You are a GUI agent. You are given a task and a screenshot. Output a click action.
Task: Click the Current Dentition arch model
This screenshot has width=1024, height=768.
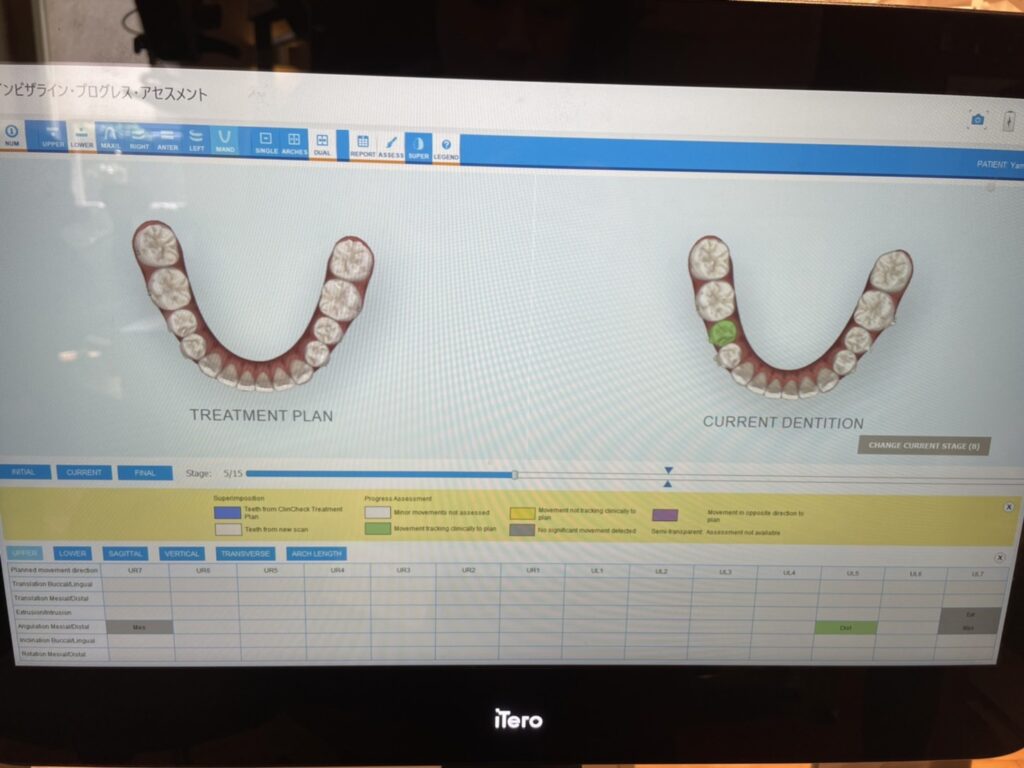click(x=799, y=317)
